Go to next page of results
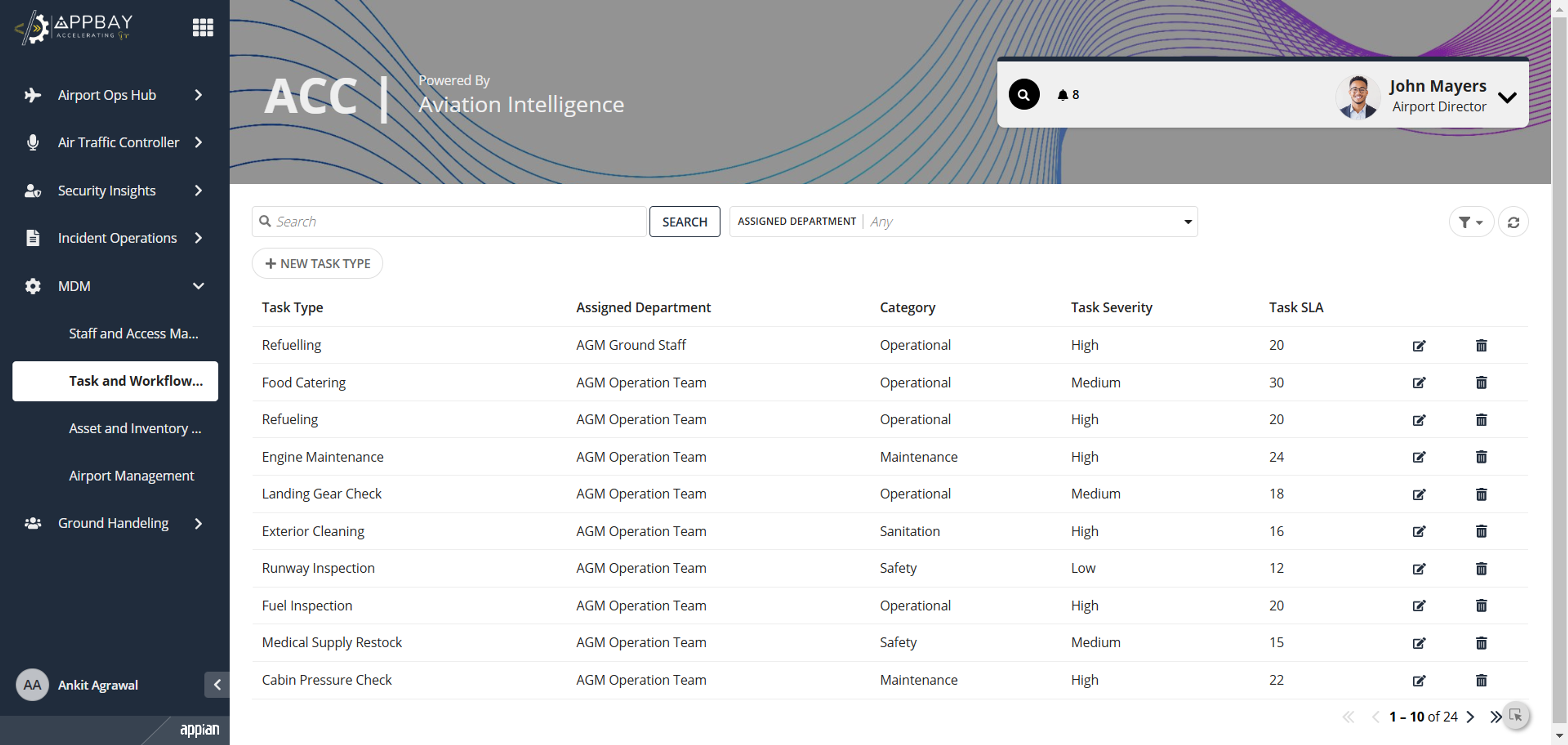 [x=1470, y=717]
